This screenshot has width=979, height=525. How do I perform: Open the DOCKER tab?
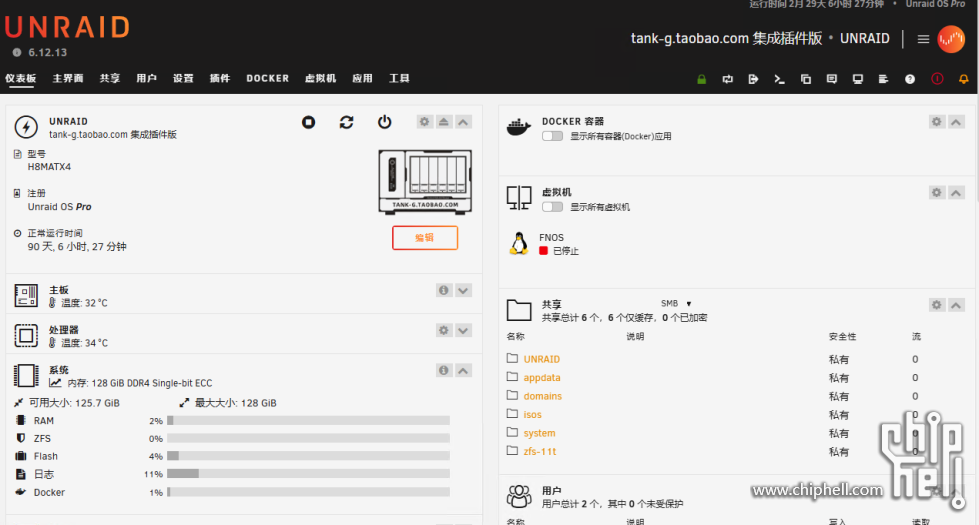tap(268, 78)
